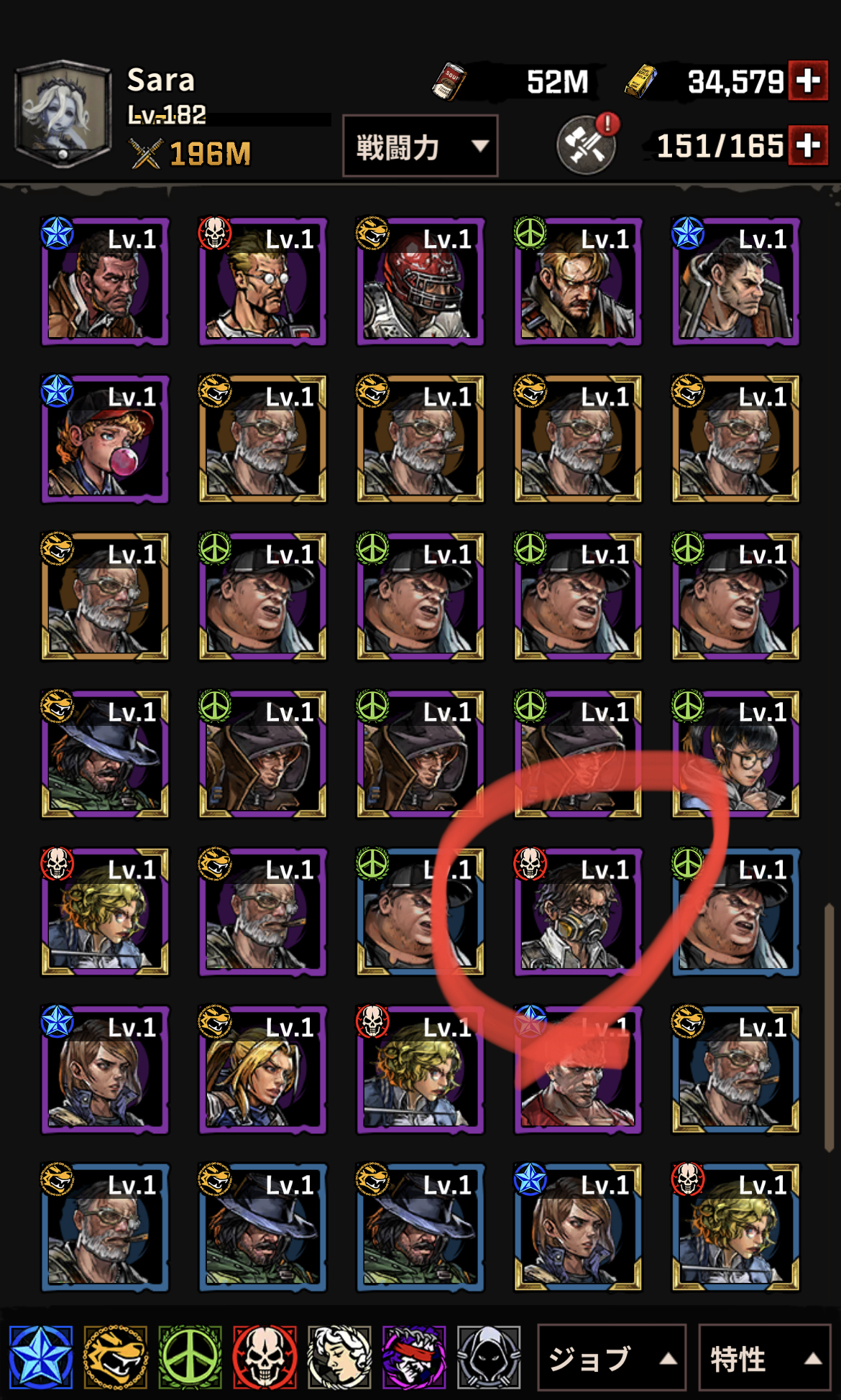The width and height of the screenshot is (841, 1400).
Task: Select the bubblegum girl hero card
Action: click(105, 438)
